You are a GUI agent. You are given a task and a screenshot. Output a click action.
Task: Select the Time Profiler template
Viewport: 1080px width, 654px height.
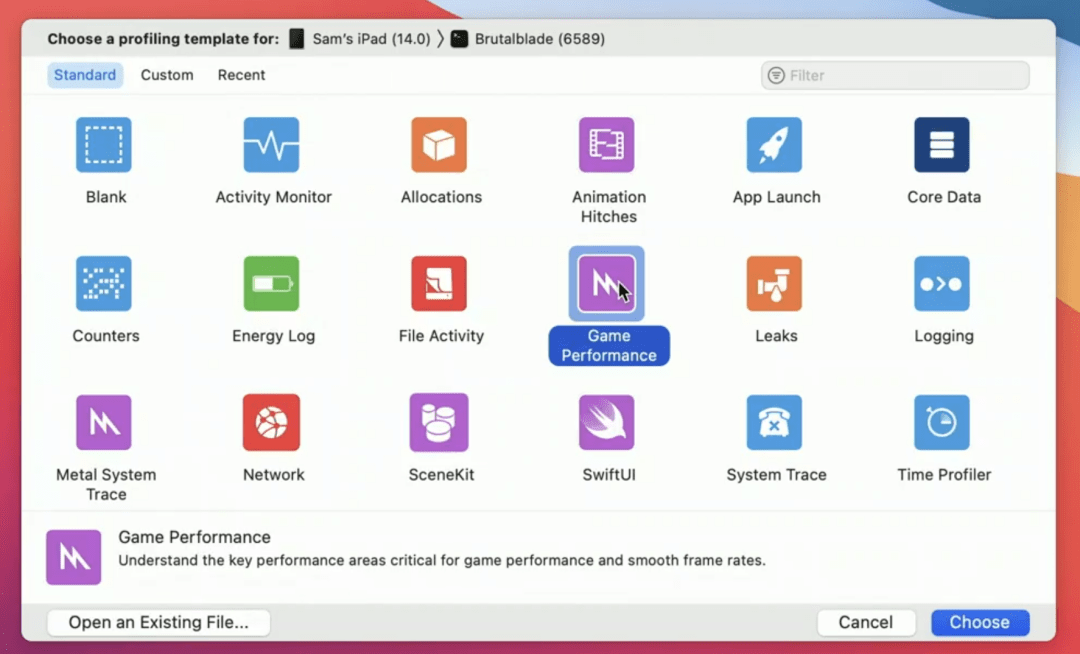942,422
